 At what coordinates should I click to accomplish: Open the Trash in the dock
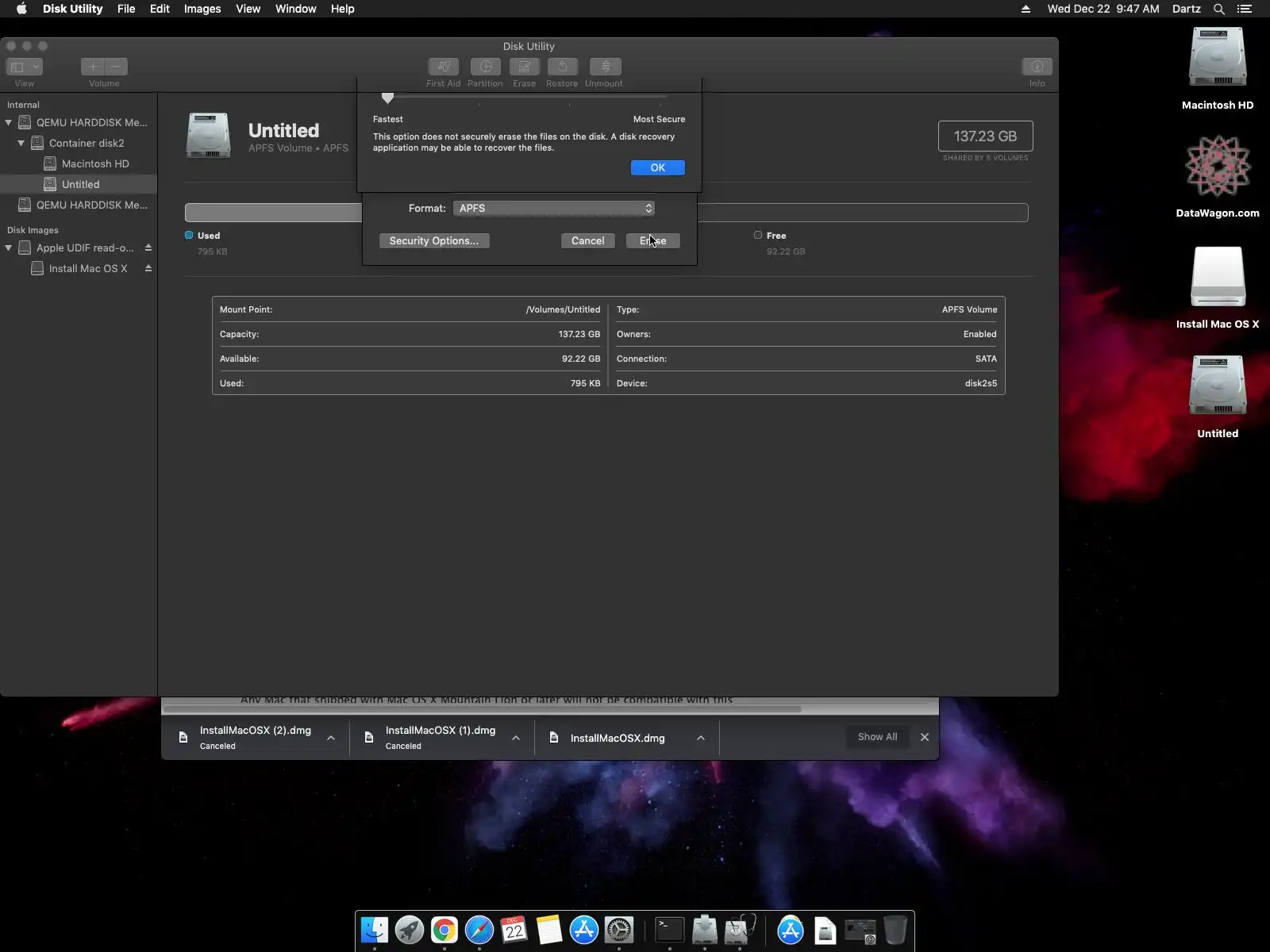click(895, 930)
